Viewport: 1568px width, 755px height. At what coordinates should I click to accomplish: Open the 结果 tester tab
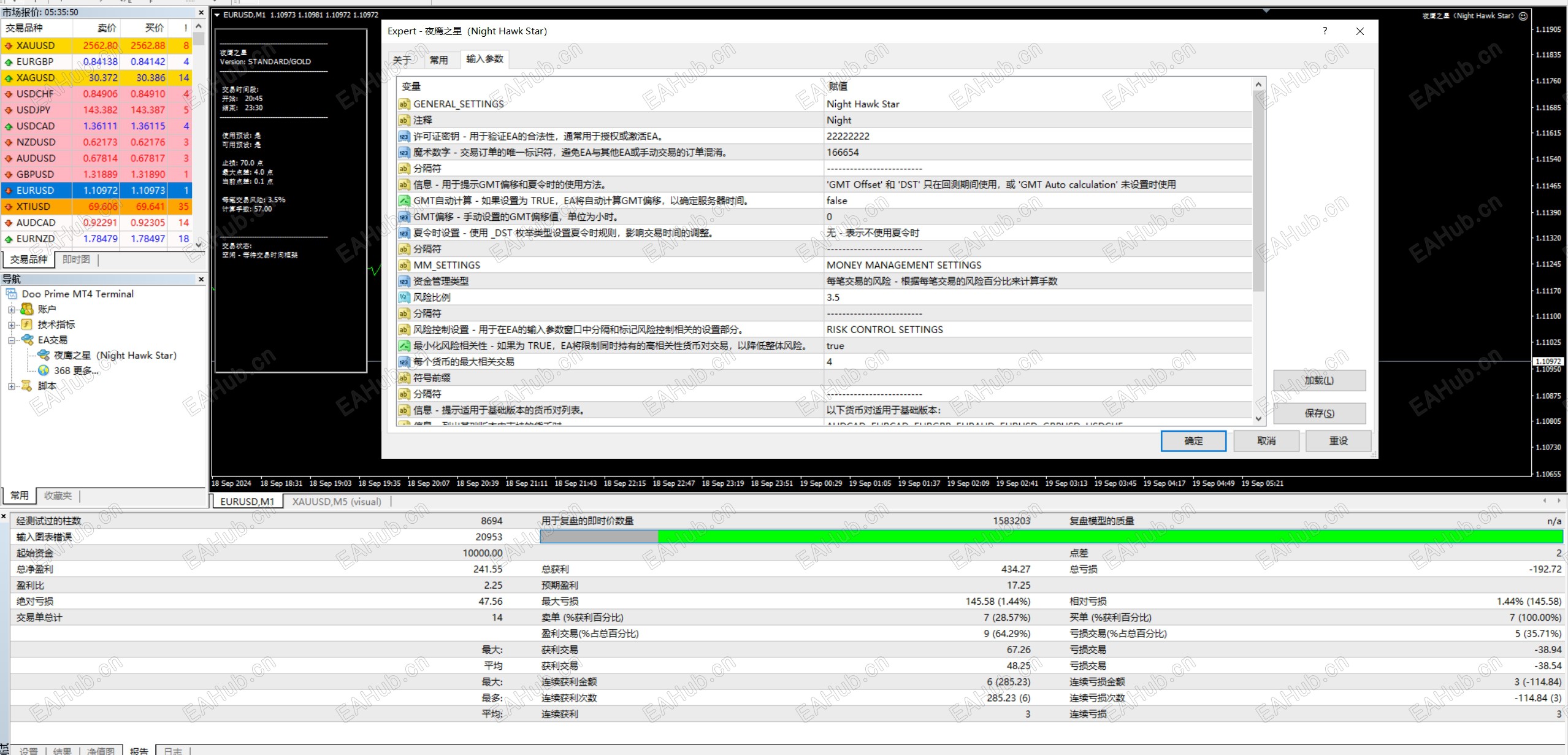[x=63, y=751]
